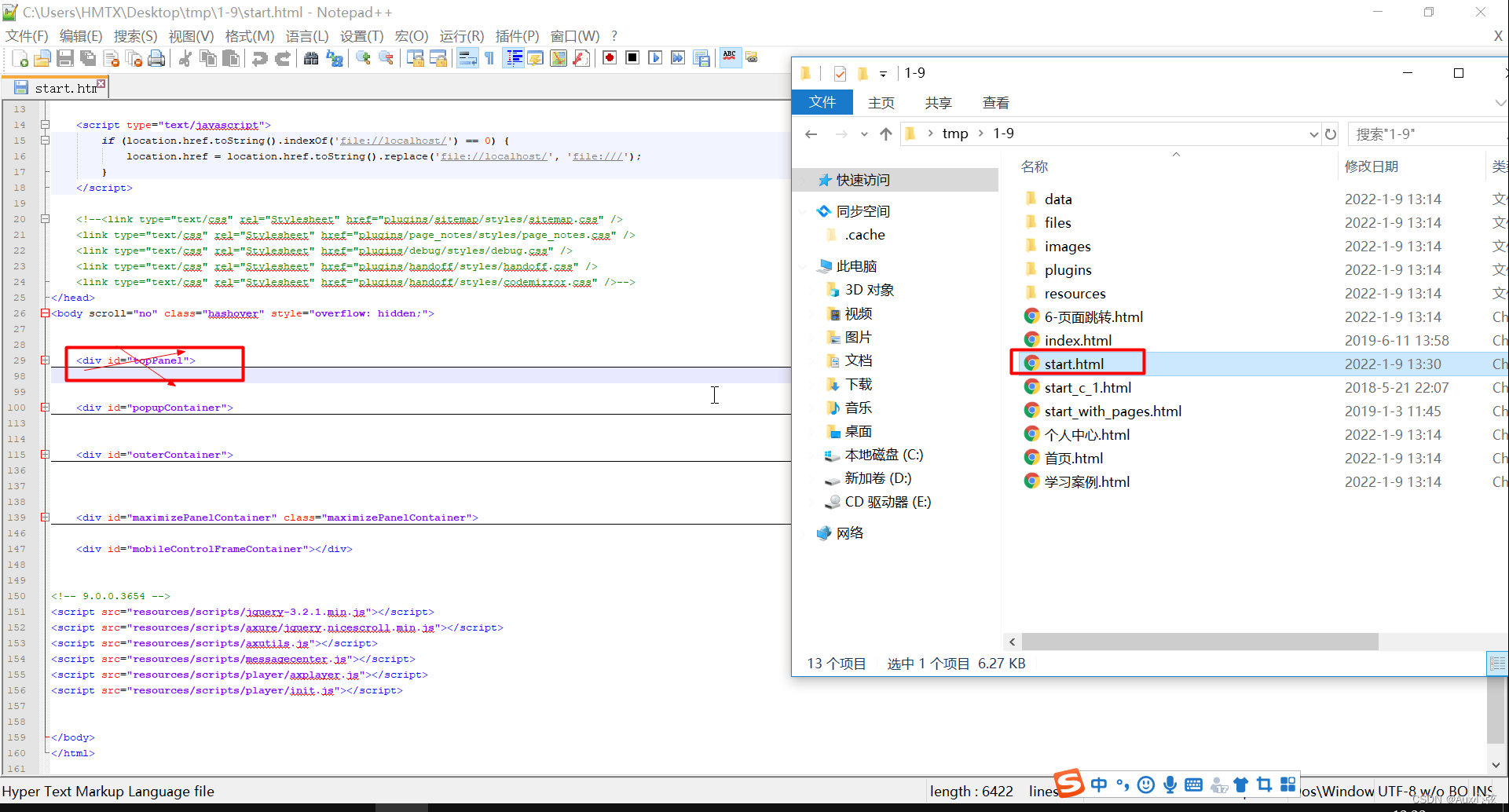Image resolution: width=1509 pixels, height=812 pixels.
Task: Click the Print icon in Notepad++ toolbar
Action: coord(157,58)
